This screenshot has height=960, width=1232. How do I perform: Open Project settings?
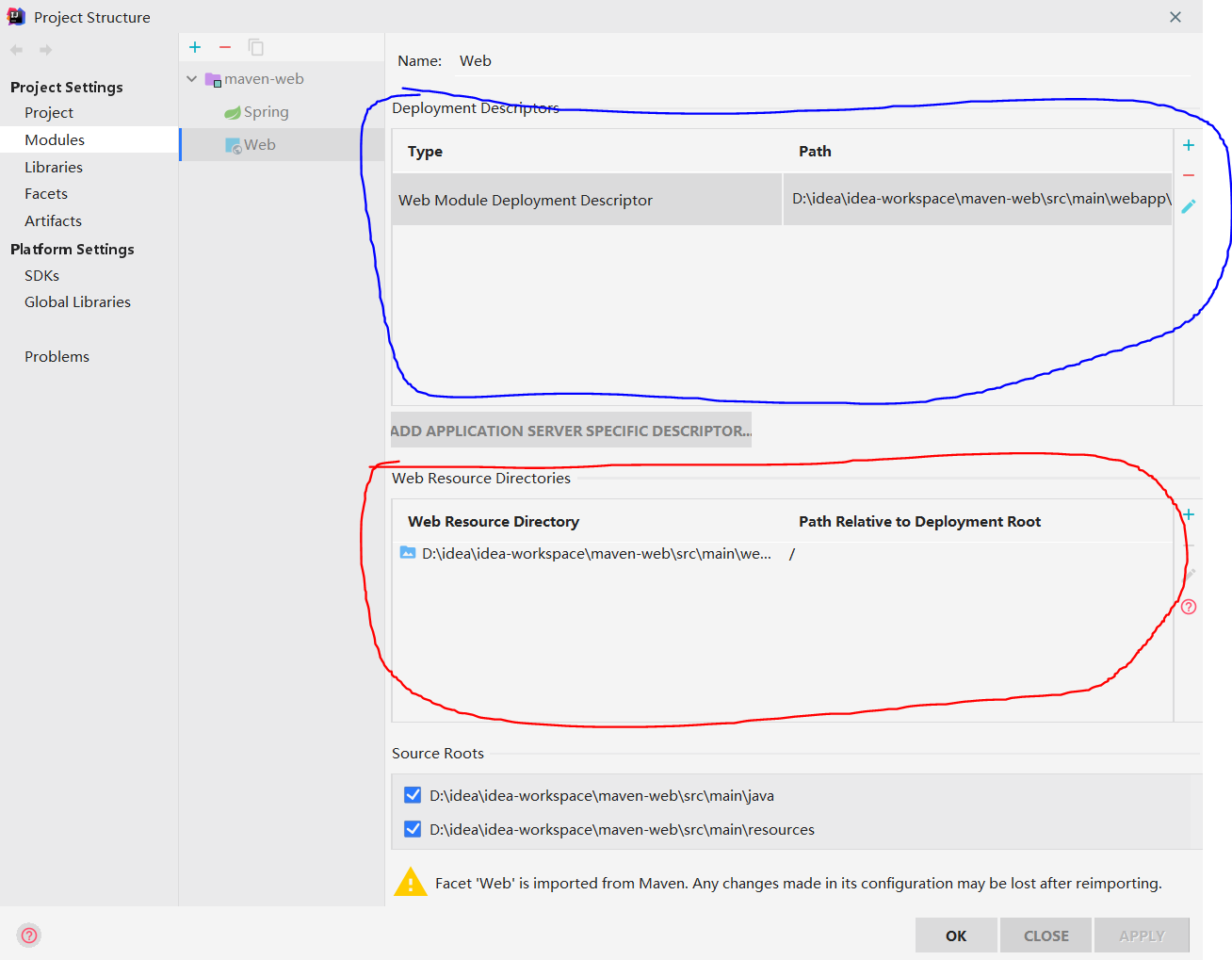[49, 113]
